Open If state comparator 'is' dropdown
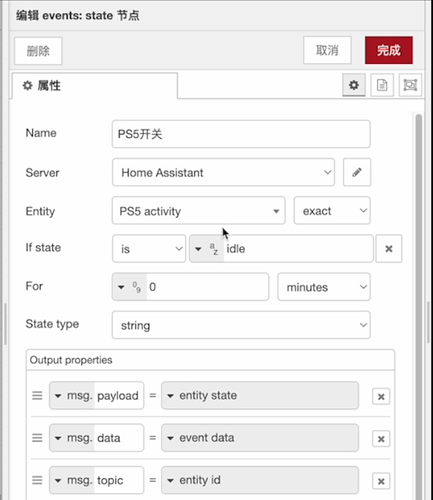 pyautogui.click(x=149, y=249)
